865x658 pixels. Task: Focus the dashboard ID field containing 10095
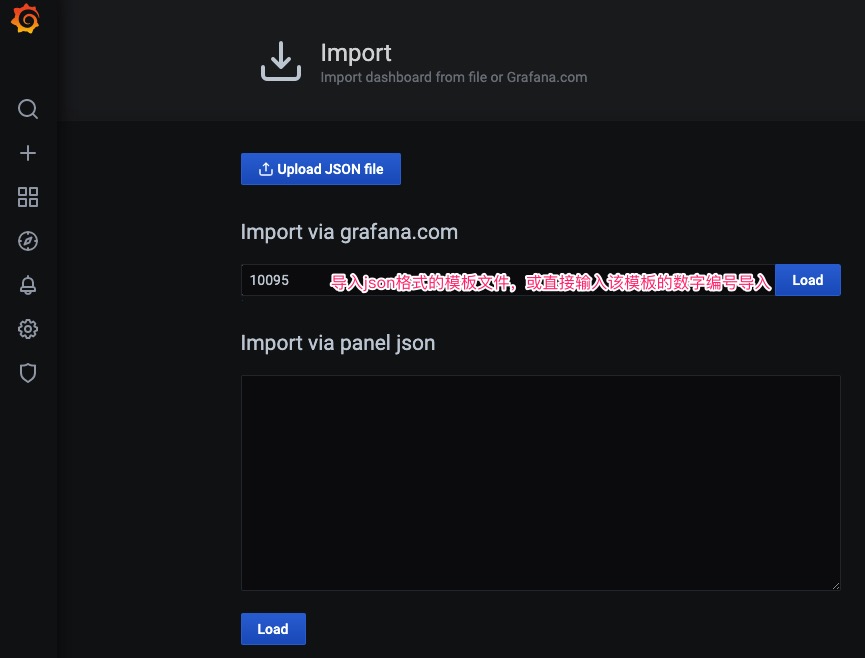284,280
